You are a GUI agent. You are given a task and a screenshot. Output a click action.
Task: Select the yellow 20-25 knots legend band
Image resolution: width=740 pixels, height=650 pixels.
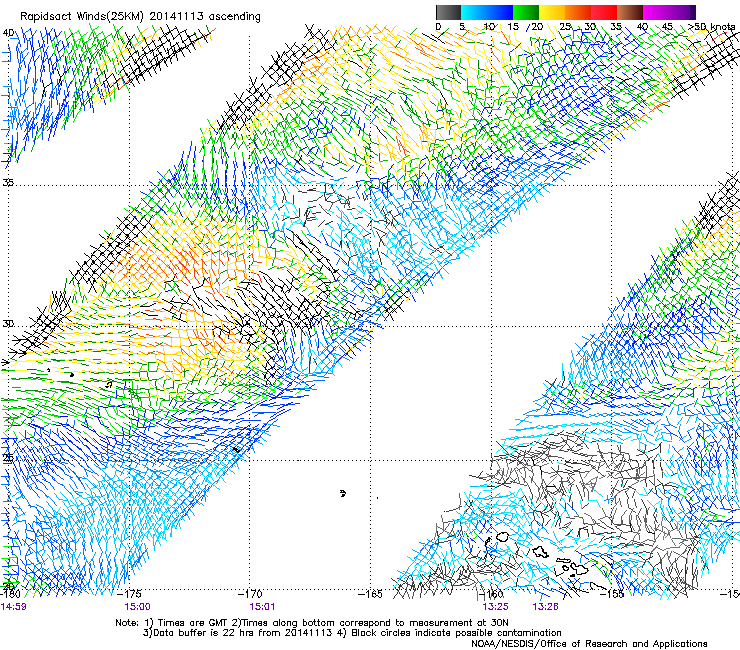tap(552, 12)
